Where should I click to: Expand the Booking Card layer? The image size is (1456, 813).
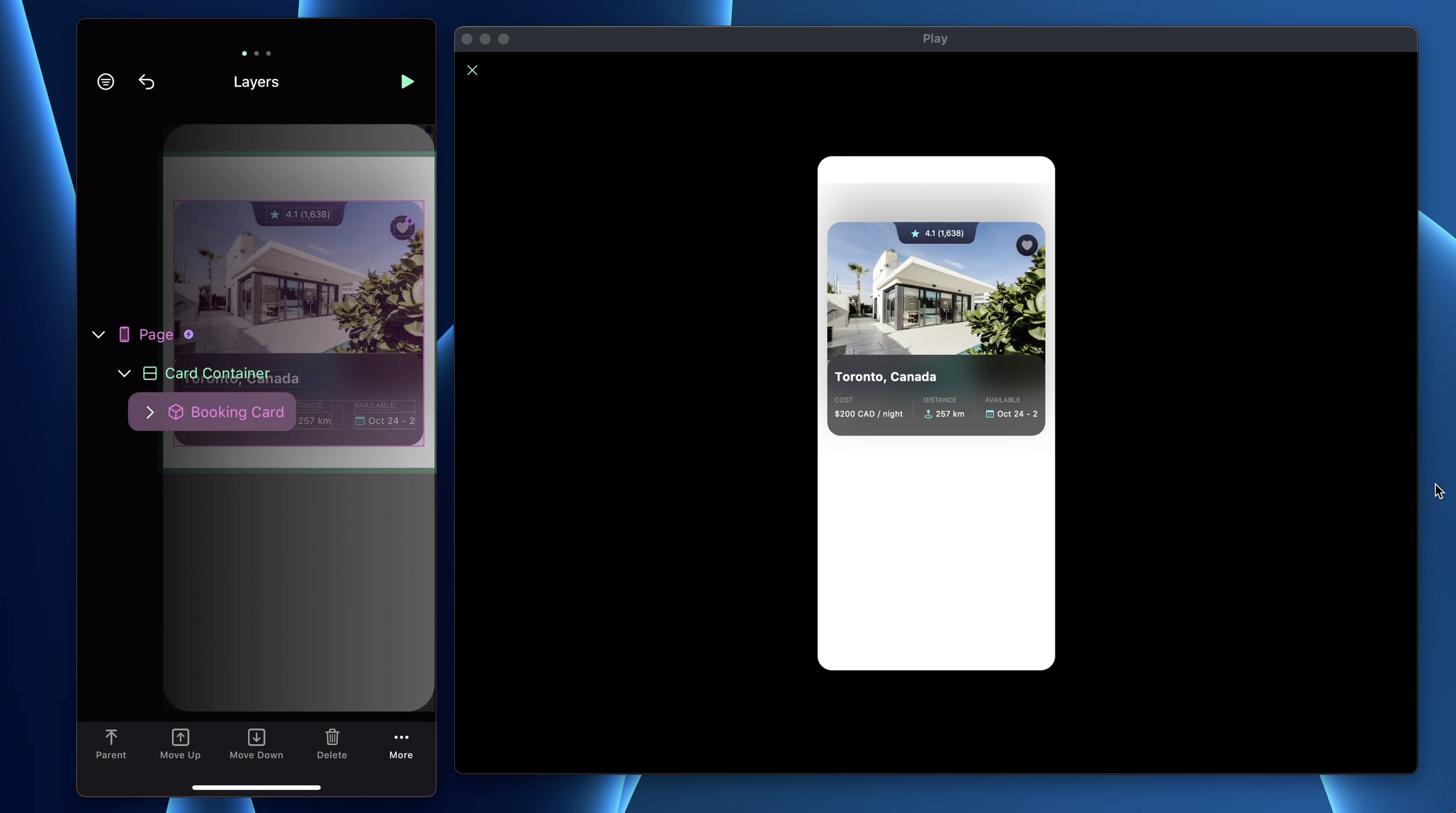tap(150, 413)
